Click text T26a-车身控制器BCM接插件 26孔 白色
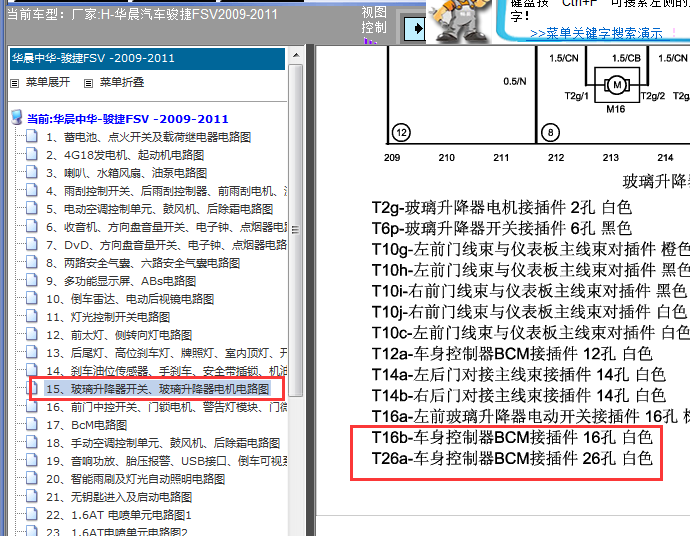Viewport: 690px width, 536px height. click(x=512, y=459)
